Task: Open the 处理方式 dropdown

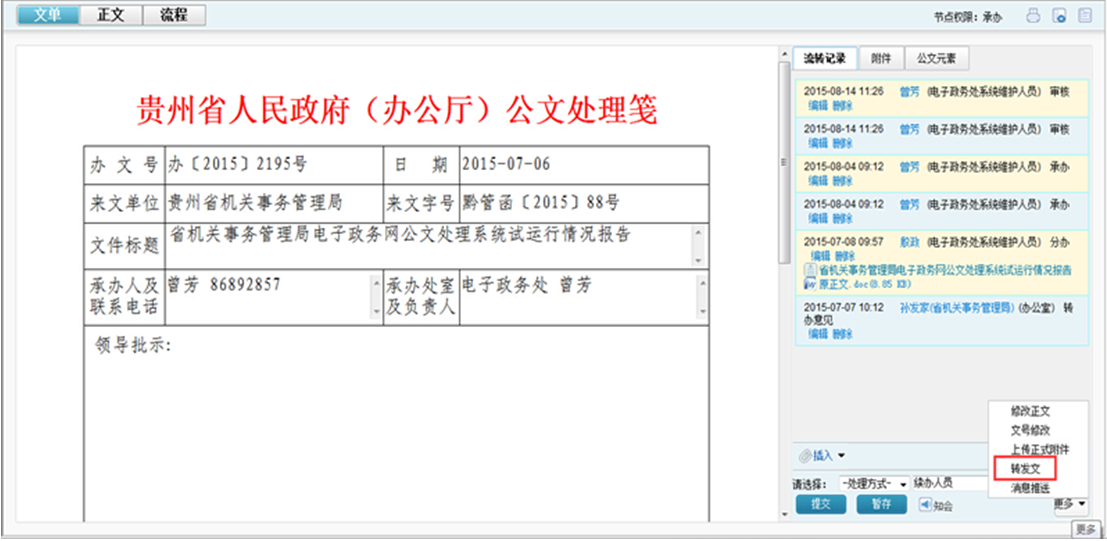Action: (873, 484)
